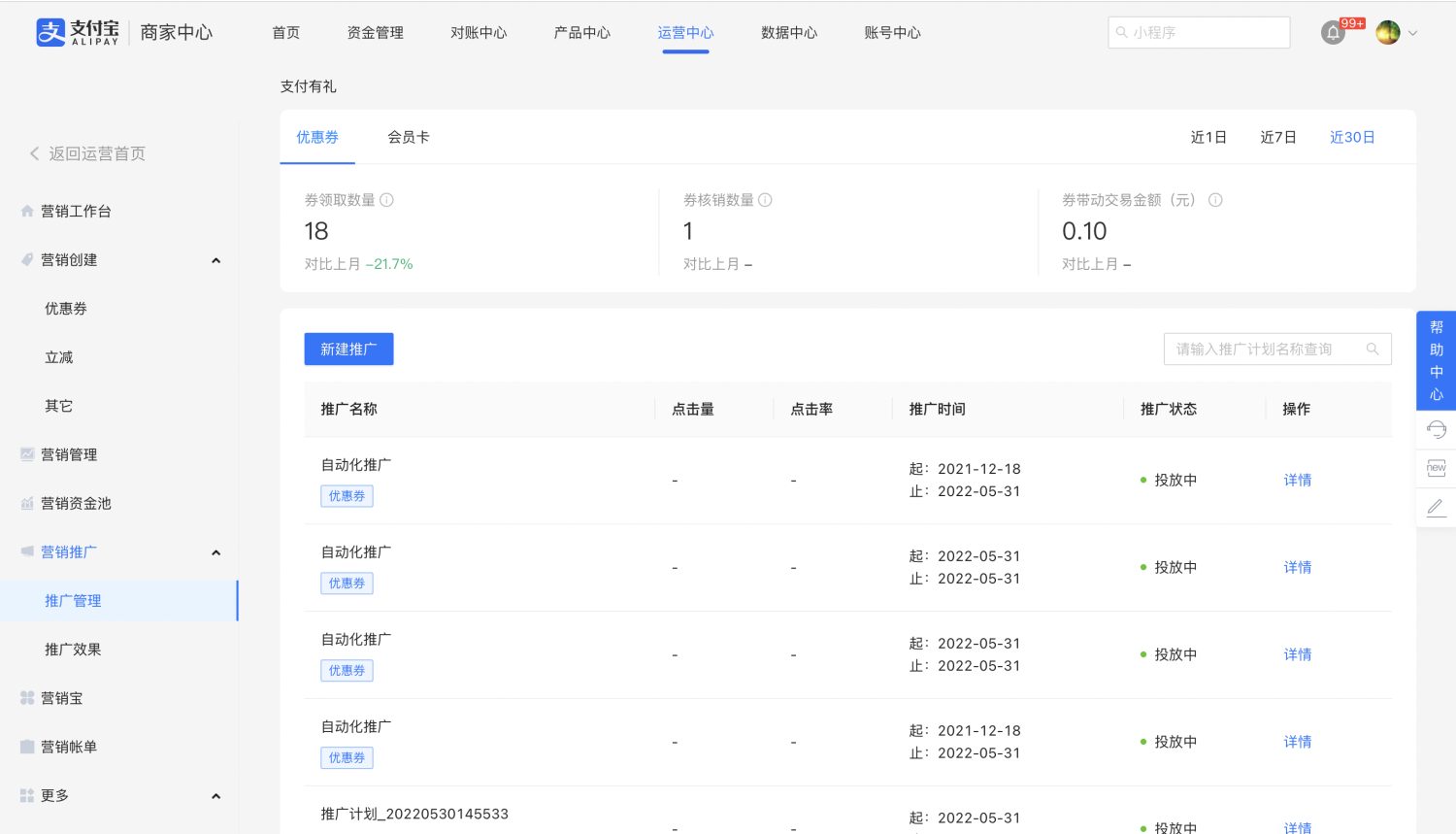1456x834 pixels.
Task: Click the search magnifier icon in top search
Action: [x=1122, y=32]
